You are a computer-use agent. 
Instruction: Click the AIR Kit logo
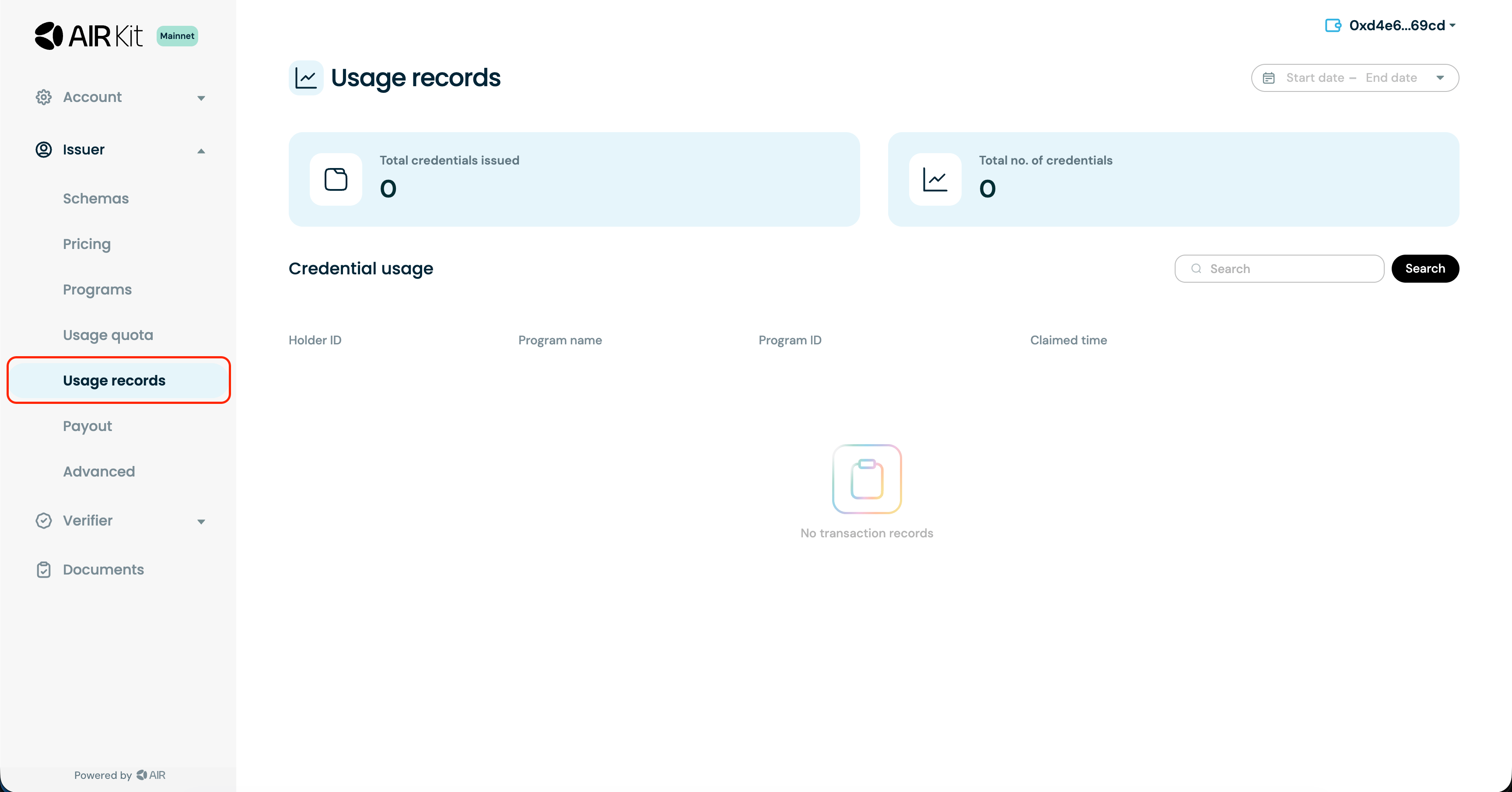(89, 36)
